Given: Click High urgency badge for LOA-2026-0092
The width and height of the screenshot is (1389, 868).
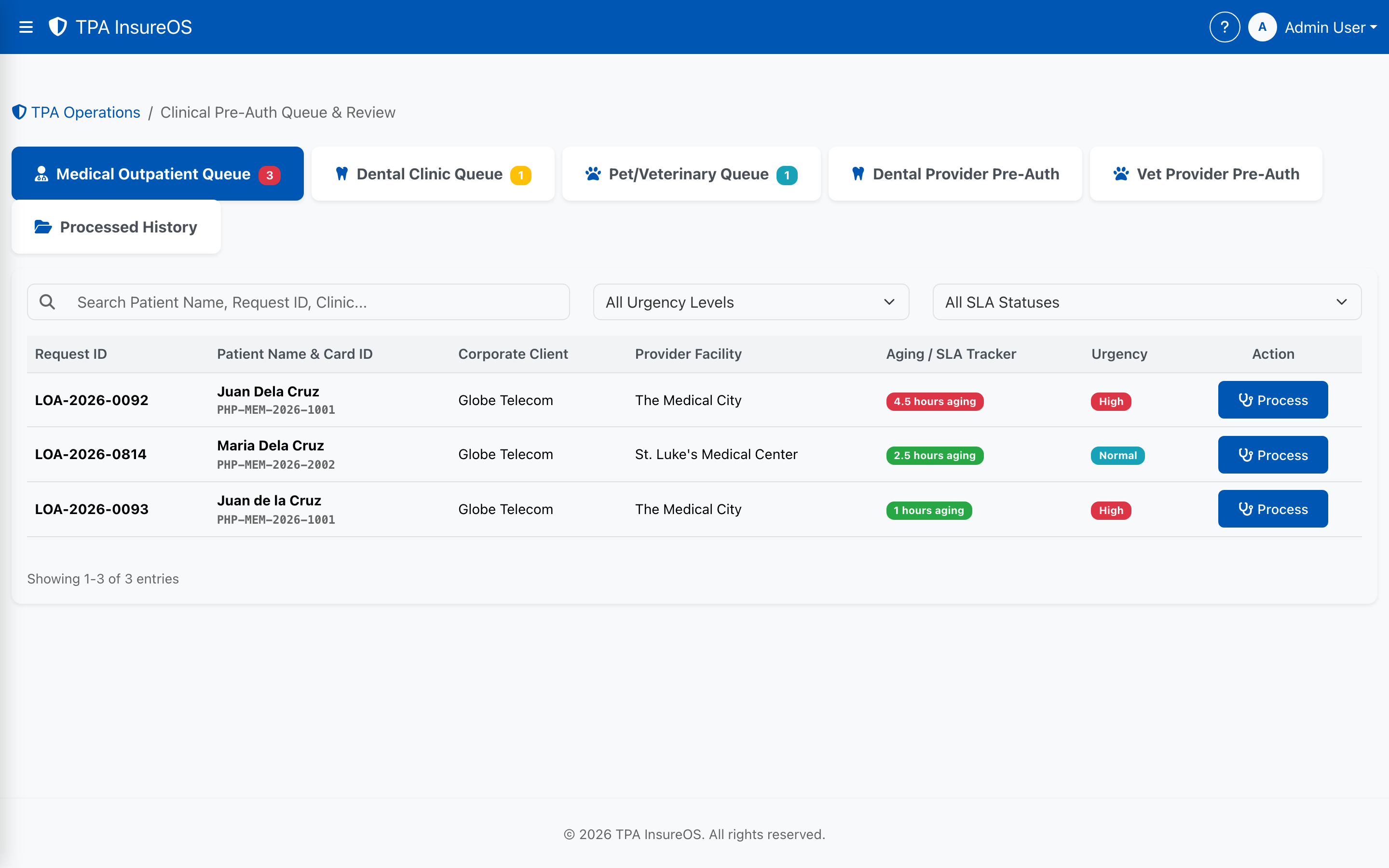Looking at the screenshot, I should point(1111,401).
